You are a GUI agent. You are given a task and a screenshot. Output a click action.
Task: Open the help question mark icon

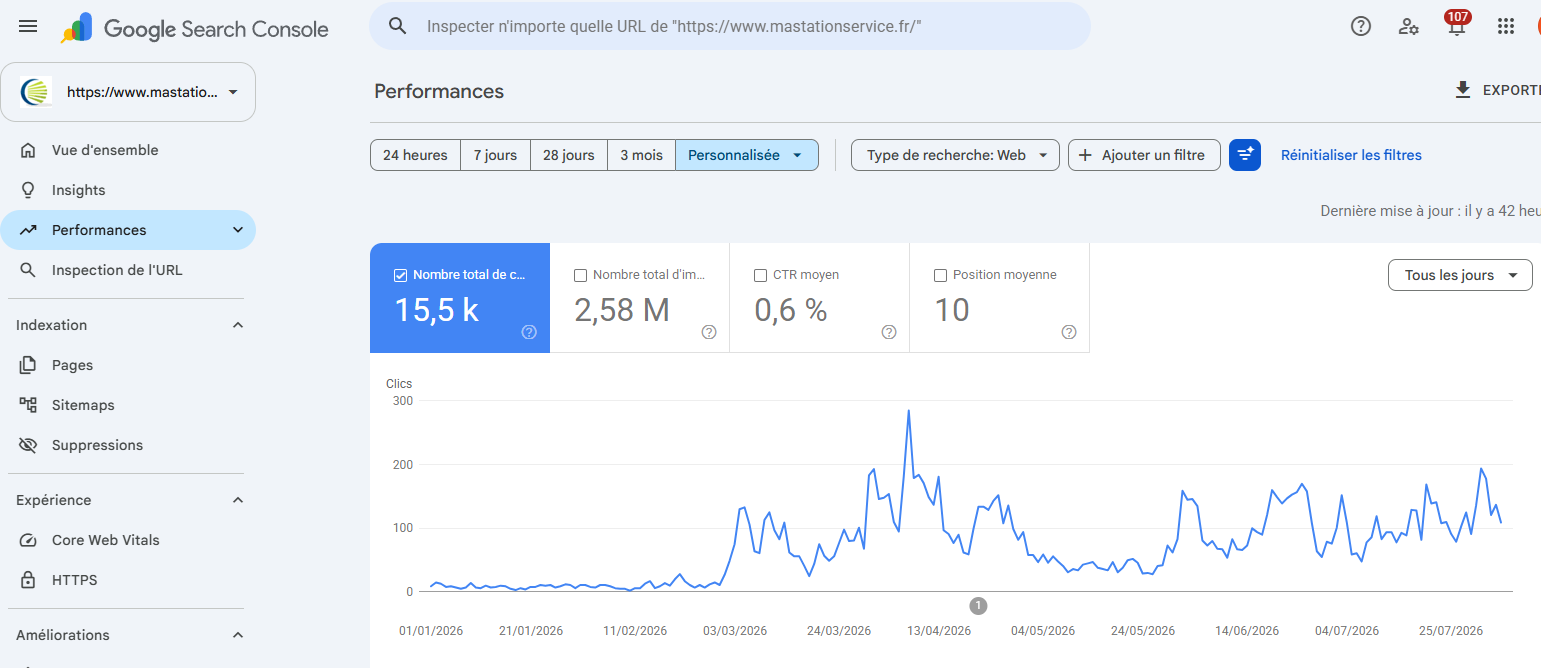coord(1361,26)
